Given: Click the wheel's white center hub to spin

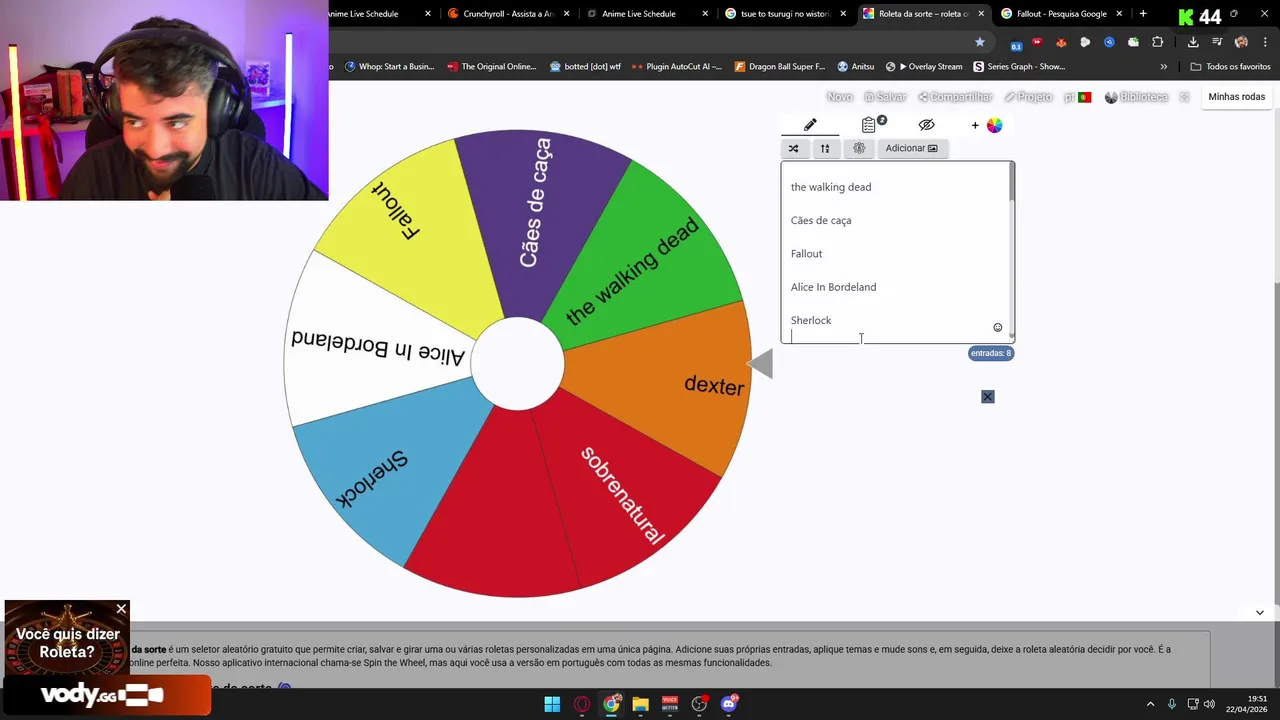Looking at the screenshot, I should click(x=517, y=364).
